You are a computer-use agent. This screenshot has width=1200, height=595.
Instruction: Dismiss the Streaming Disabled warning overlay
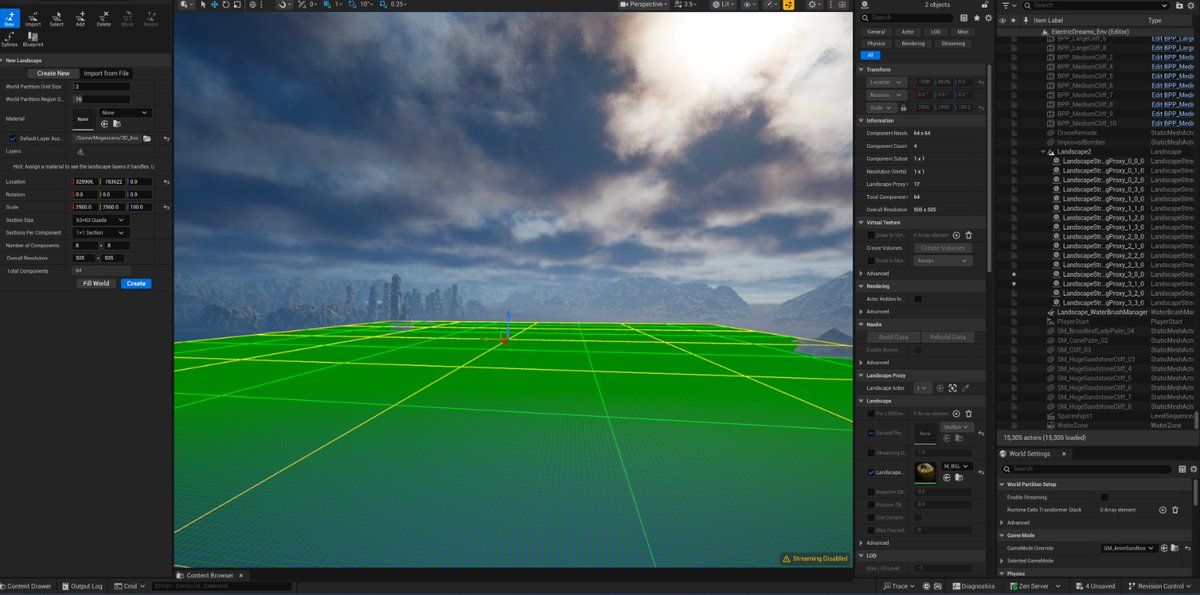(814, 558)
